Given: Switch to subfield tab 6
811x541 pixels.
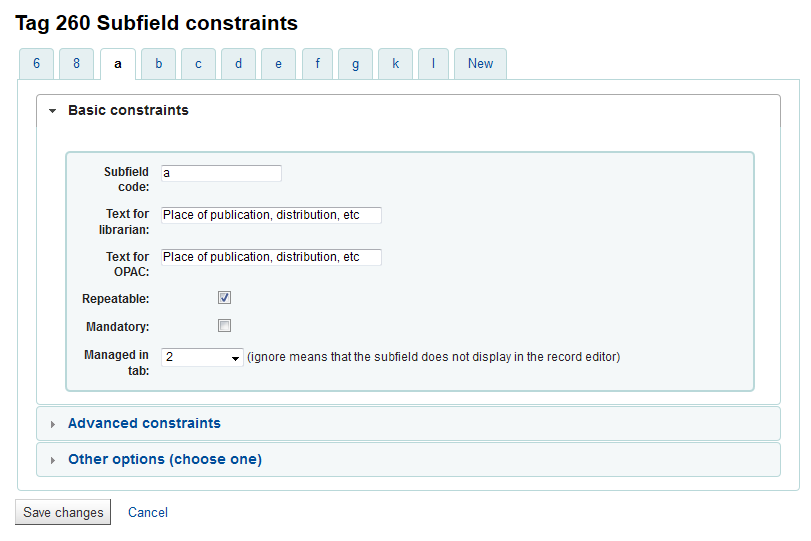Looking at the screenshot, I should 36,64.
